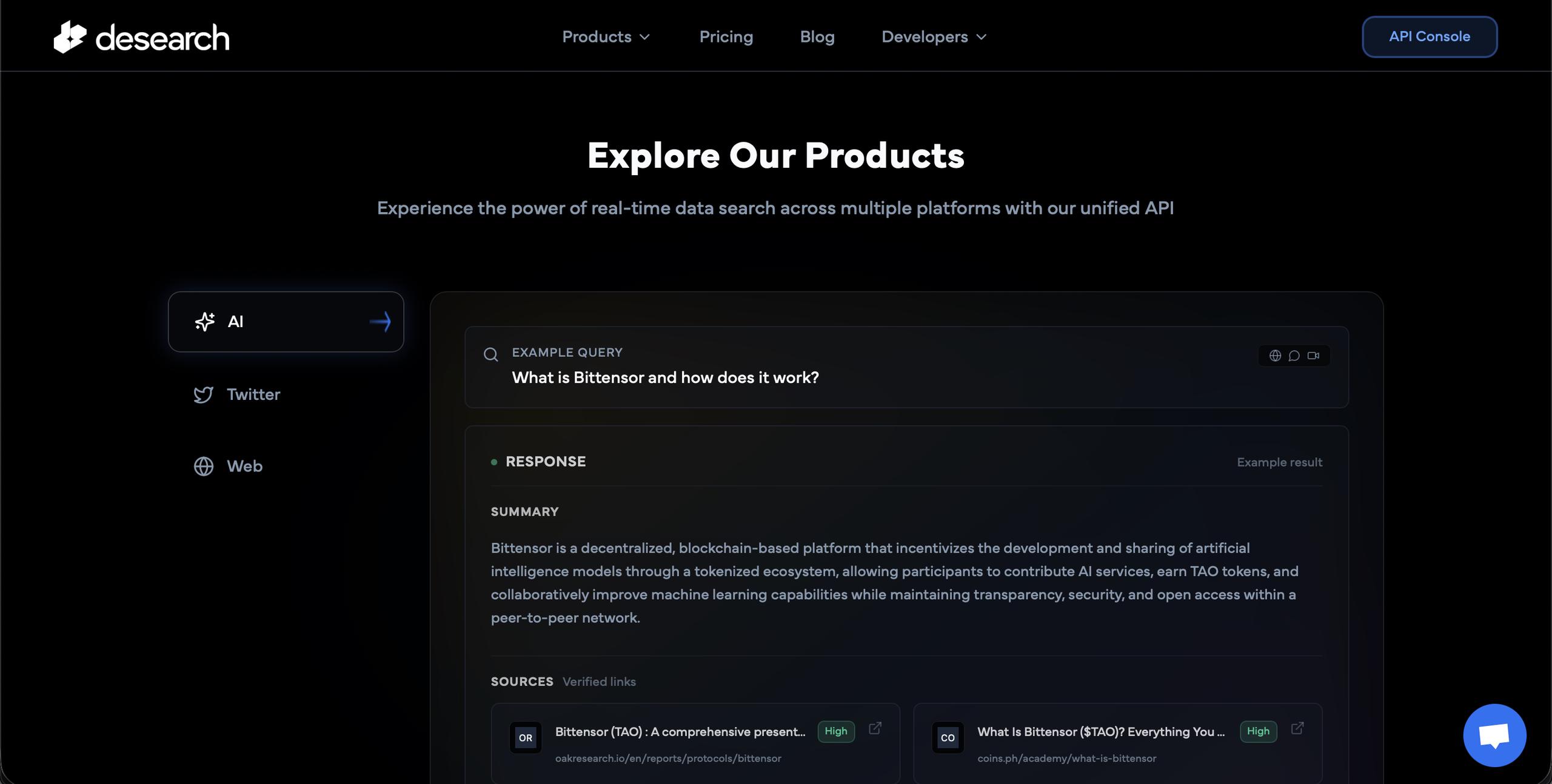
Task: Click the API Console button
Action: 1429,37
